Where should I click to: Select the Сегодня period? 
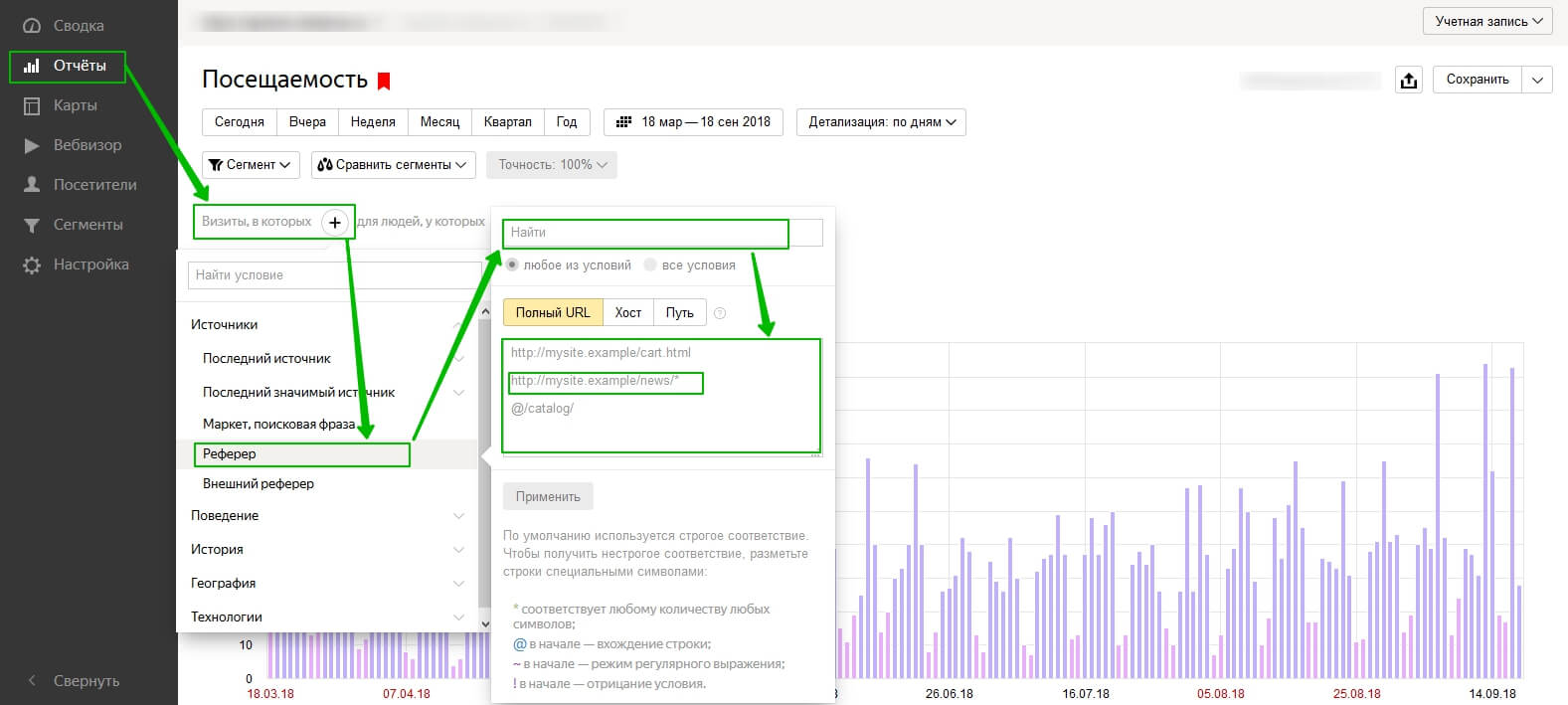(240, 122)
